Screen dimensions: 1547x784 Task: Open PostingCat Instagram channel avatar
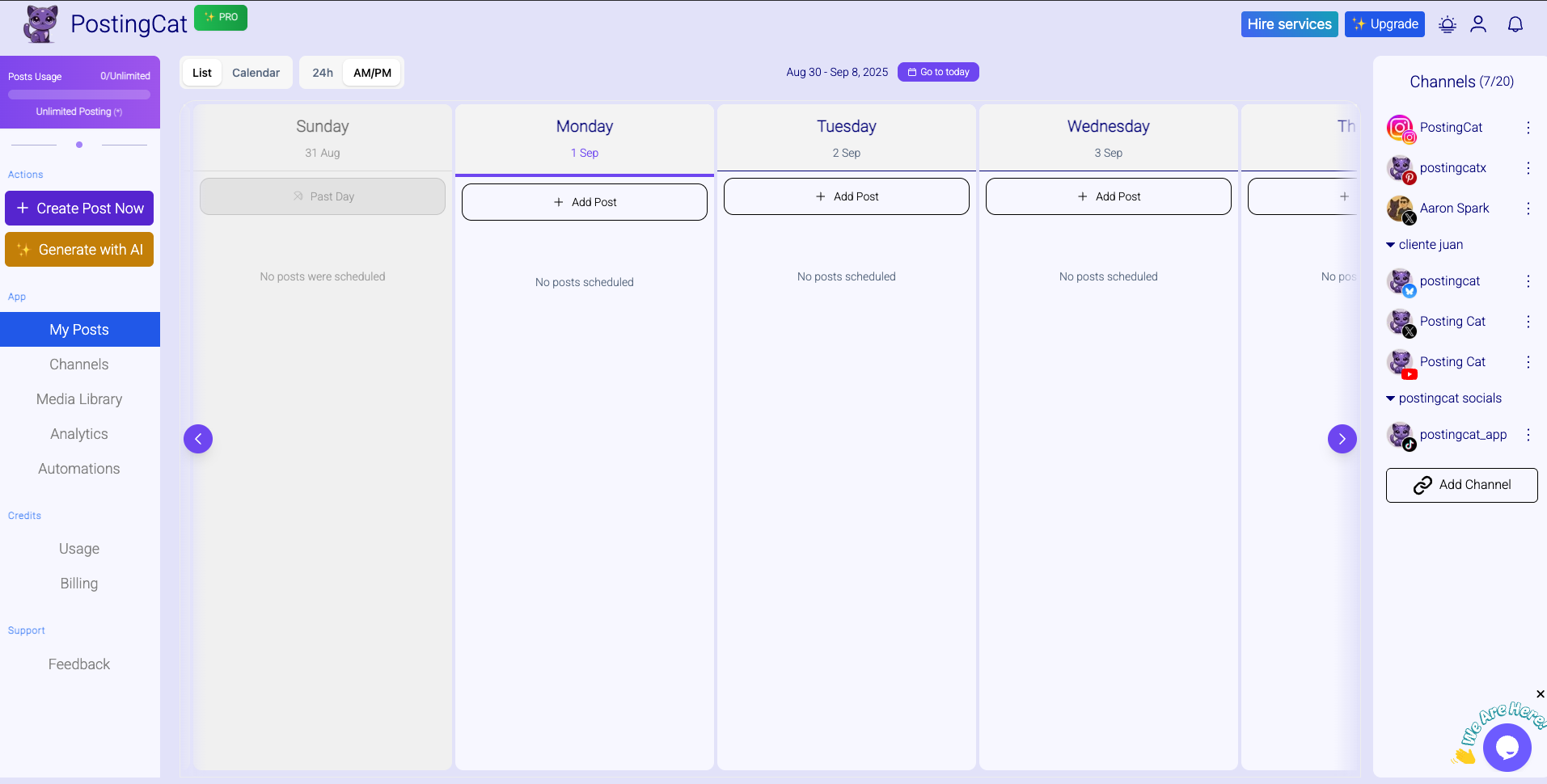click(x=1401, y=128)
